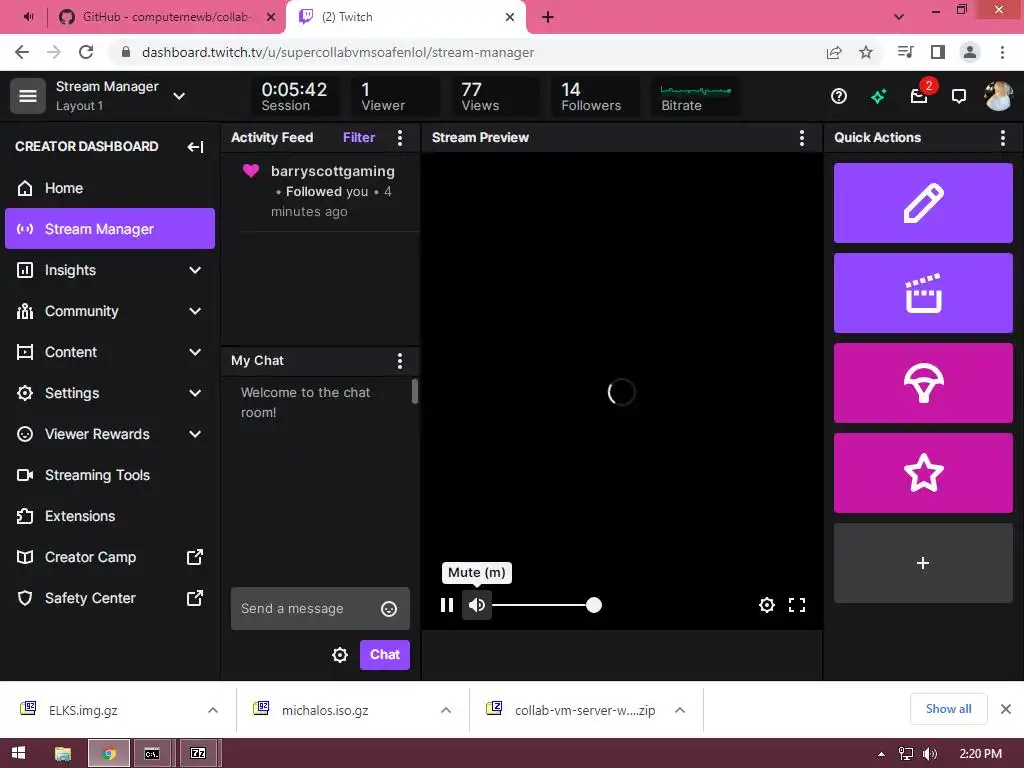Open the green sparkle updates icon
The image size is (1024, 768).
(878, 97)
